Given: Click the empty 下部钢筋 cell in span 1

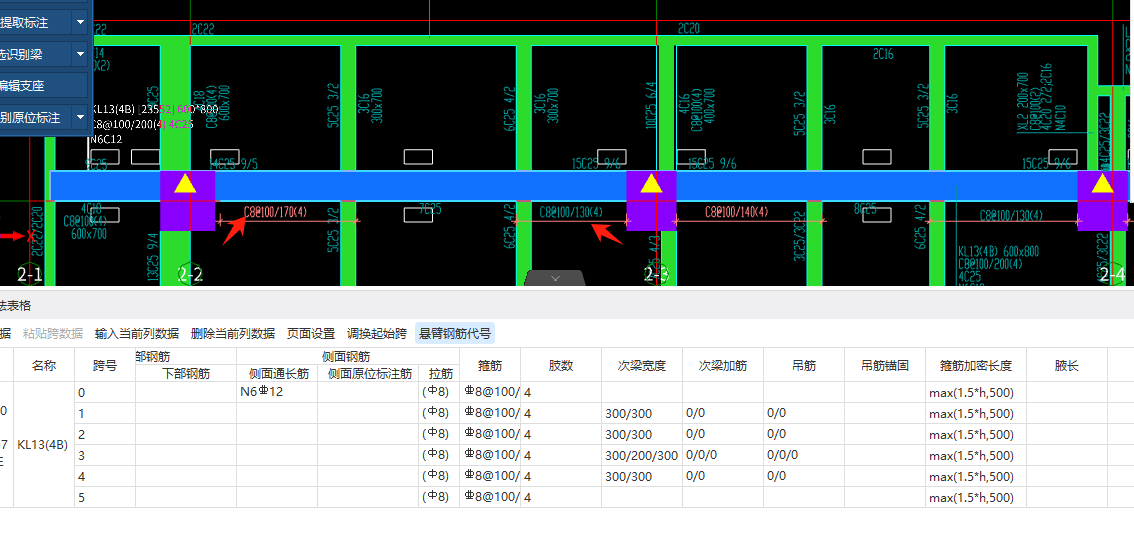Looking at the screenshot, I should [x=186, y=413].
